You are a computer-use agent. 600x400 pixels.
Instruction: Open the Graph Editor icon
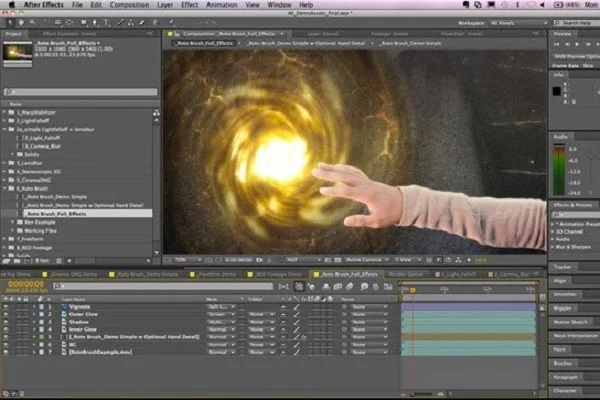coord(388,286)
